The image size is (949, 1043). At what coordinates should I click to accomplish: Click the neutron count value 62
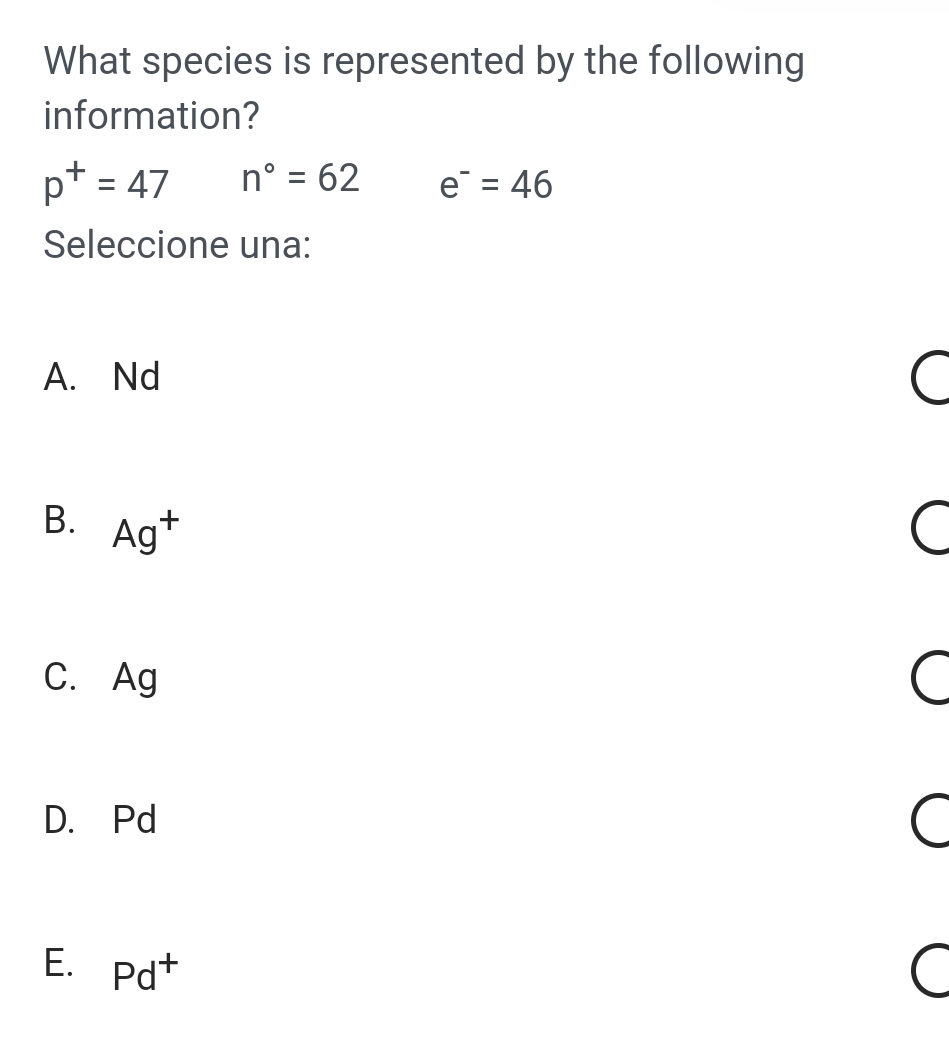[x=338, y=179]
